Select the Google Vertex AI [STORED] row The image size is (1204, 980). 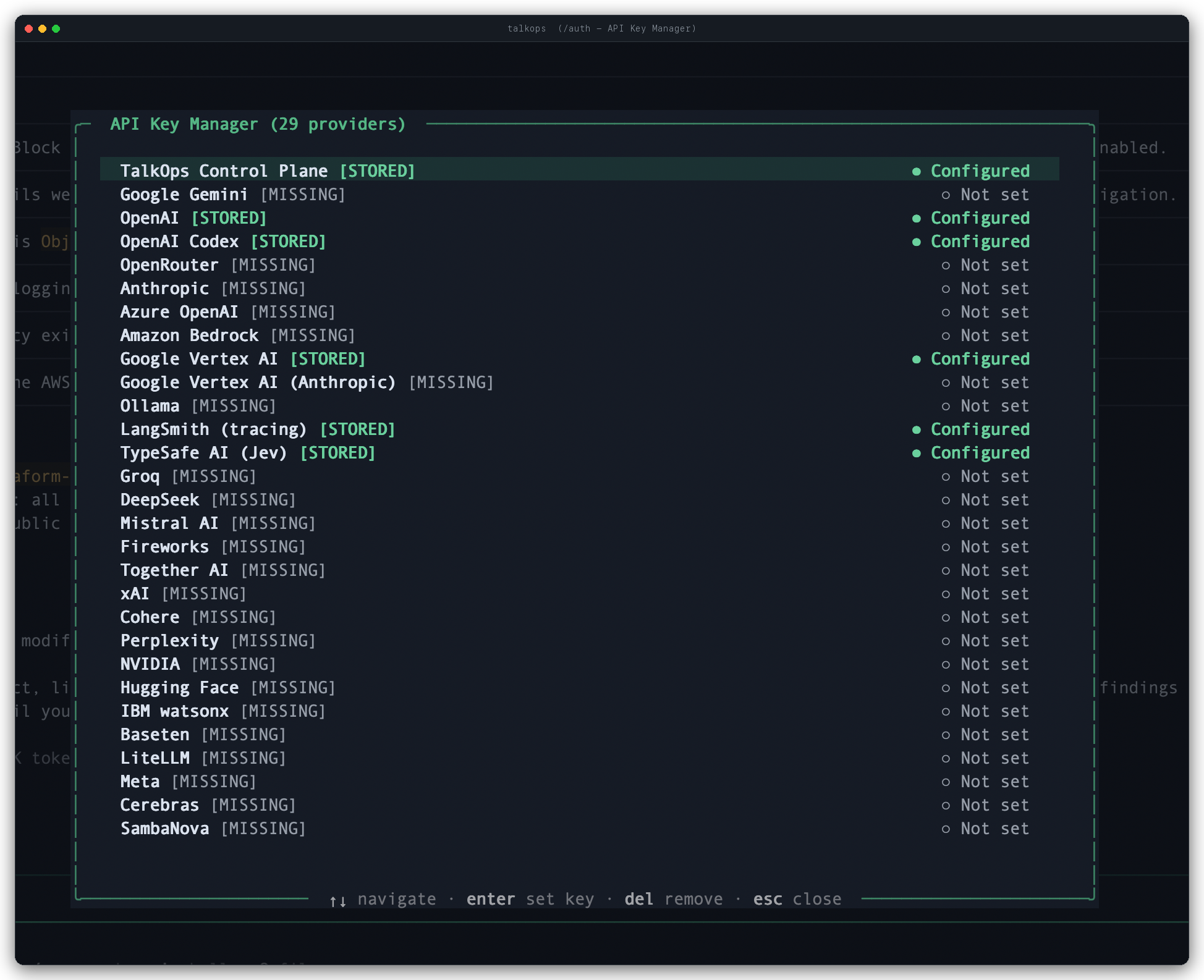click(579, 358)
